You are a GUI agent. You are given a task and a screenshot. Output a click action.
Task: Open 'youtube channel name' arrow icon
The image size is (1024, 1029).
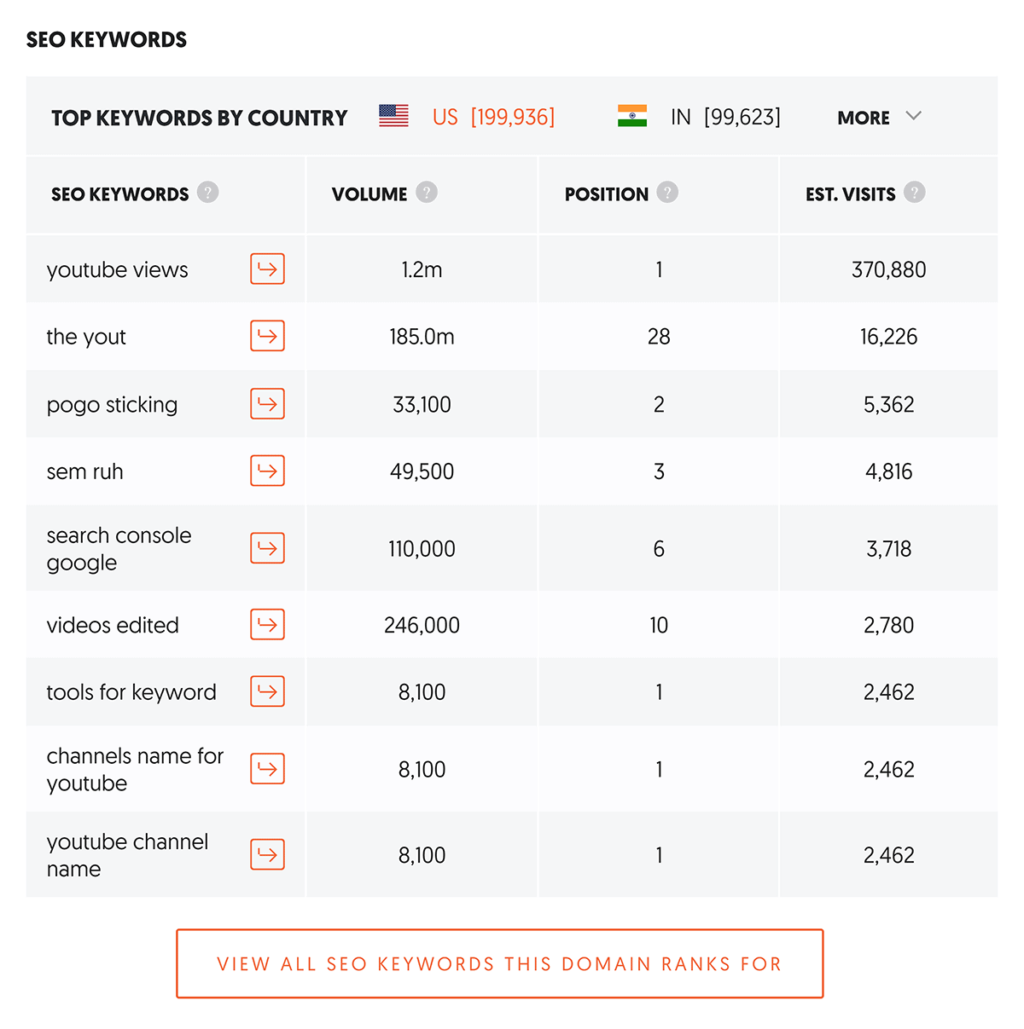coord(267,855)
